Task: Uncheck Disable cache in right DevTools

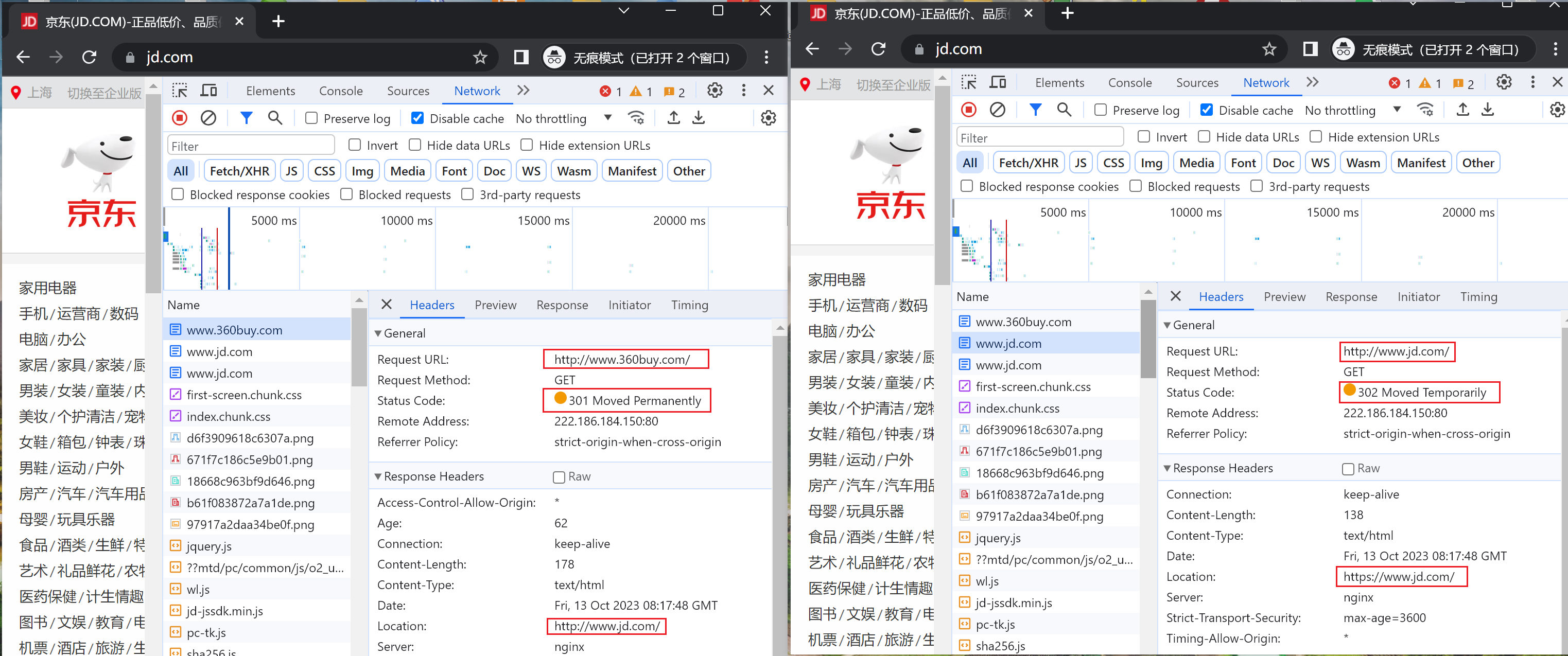Action: 1206,110
